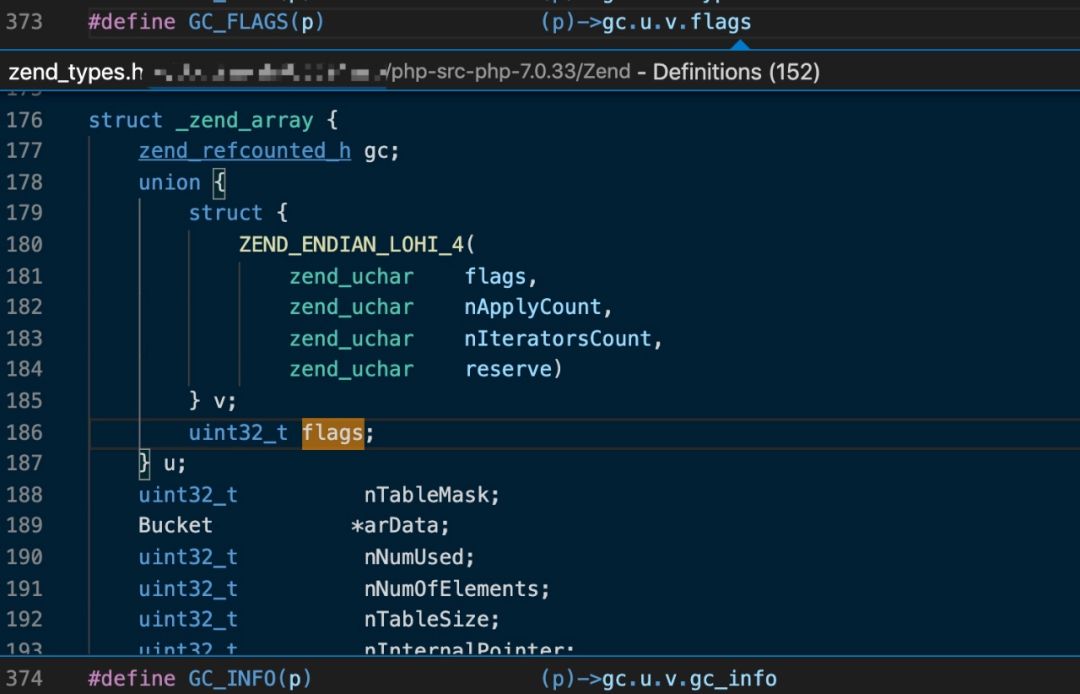Click nTableMask on line 188
Screen dimensions: 1080x694
(x=426, y=495)
